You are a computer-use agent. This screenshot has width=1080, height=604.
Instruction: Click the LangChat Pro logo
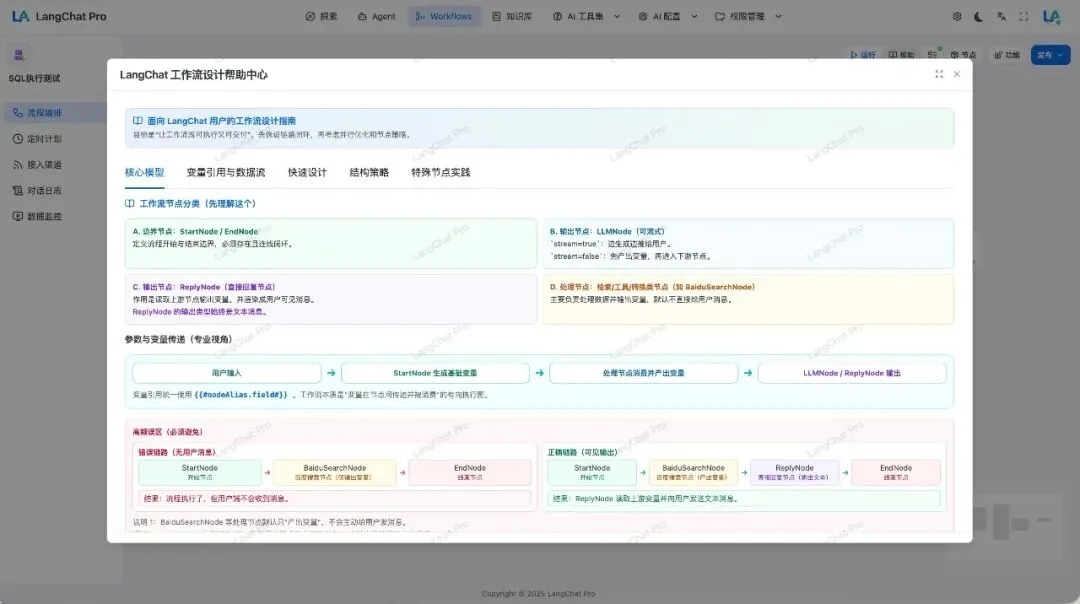point(59,16)
